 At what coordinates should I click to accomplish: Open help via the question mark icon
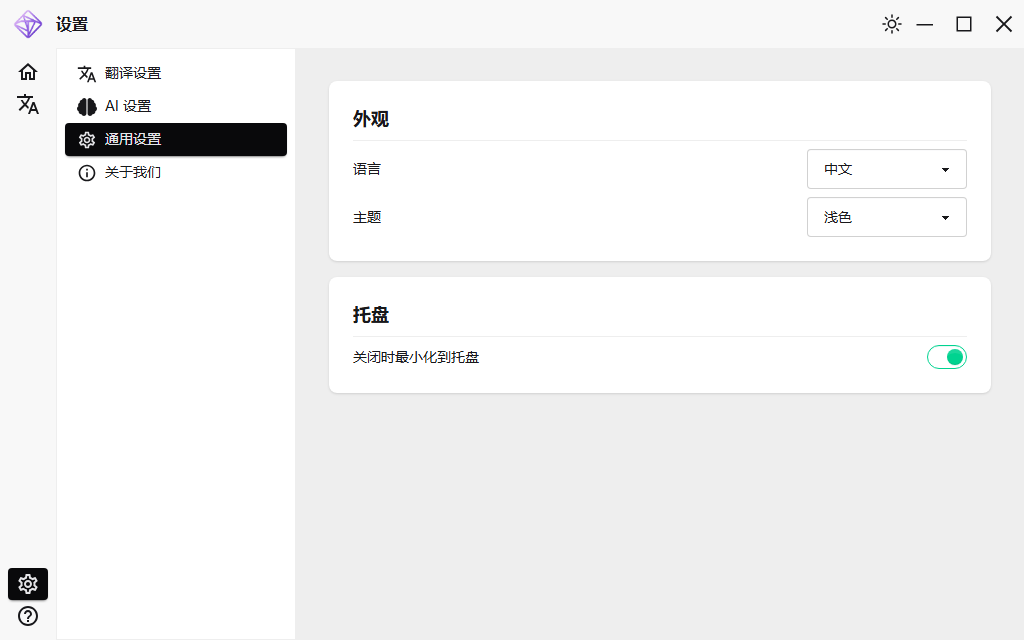click(28, 616)
